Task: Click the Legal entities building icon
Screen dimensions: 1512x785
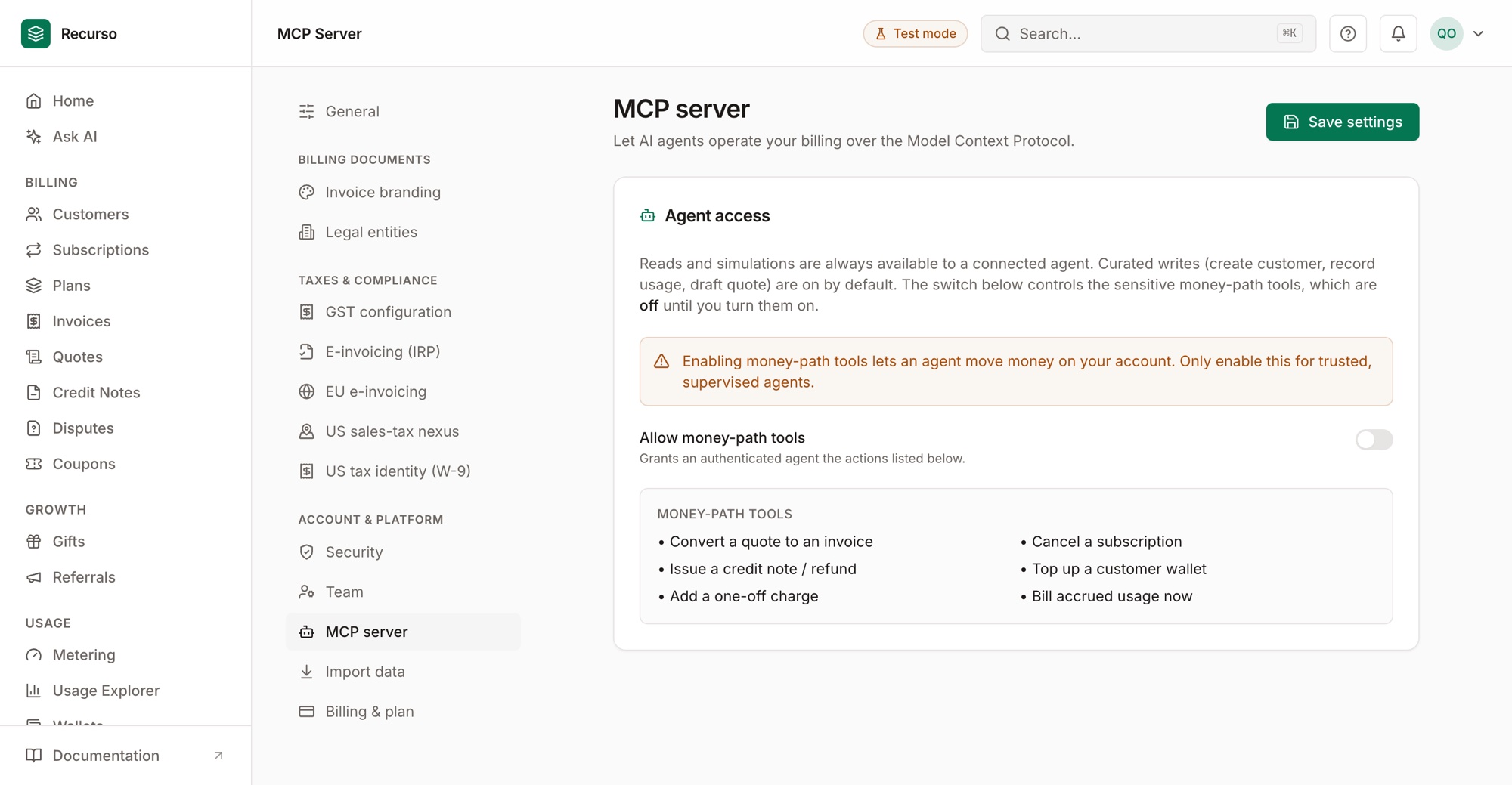Action: click(x=306, y=233)
